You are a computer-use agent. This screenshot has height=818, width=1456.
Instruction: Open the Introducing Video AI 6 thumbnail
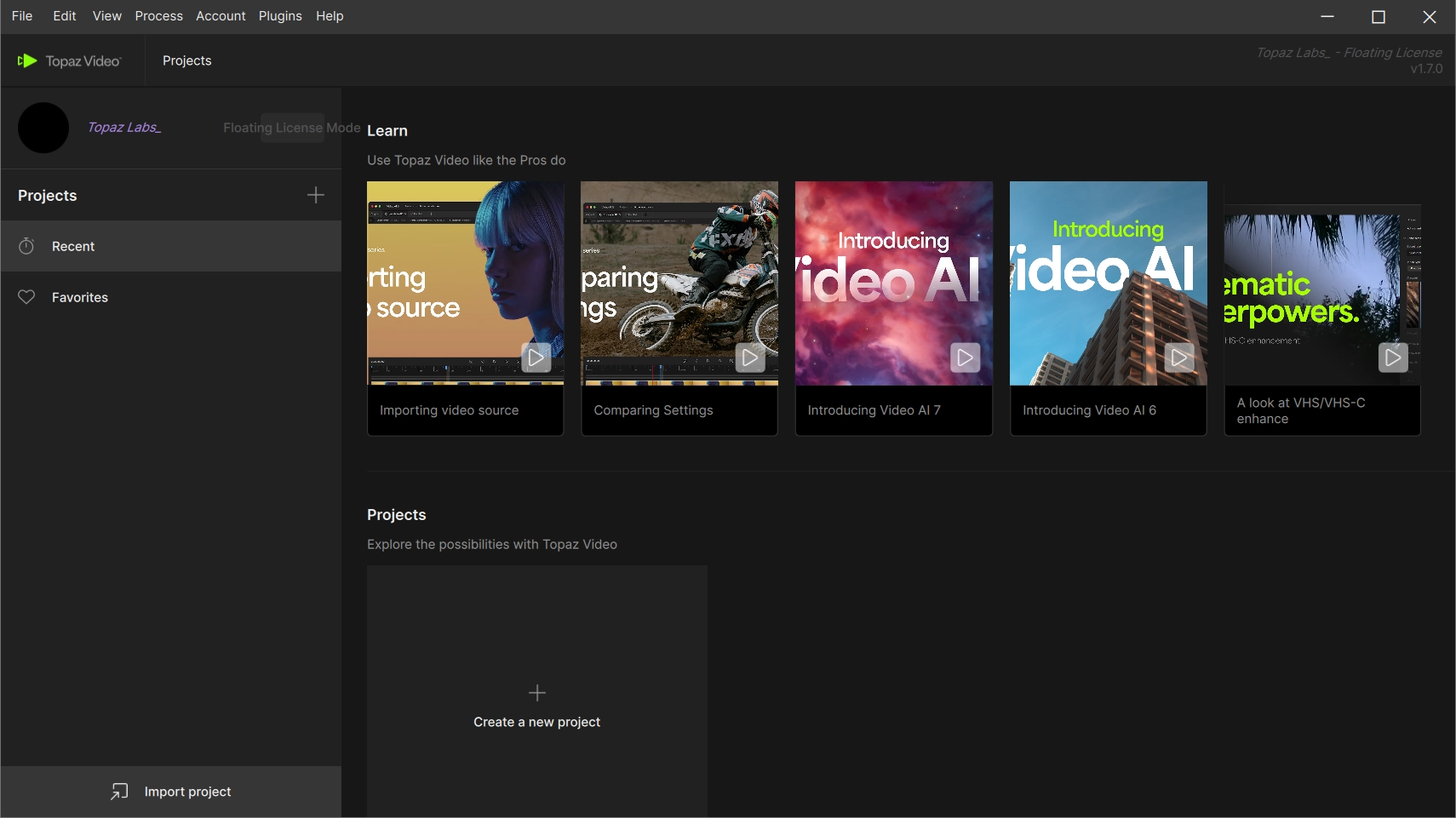click(x=1109, y=283)
